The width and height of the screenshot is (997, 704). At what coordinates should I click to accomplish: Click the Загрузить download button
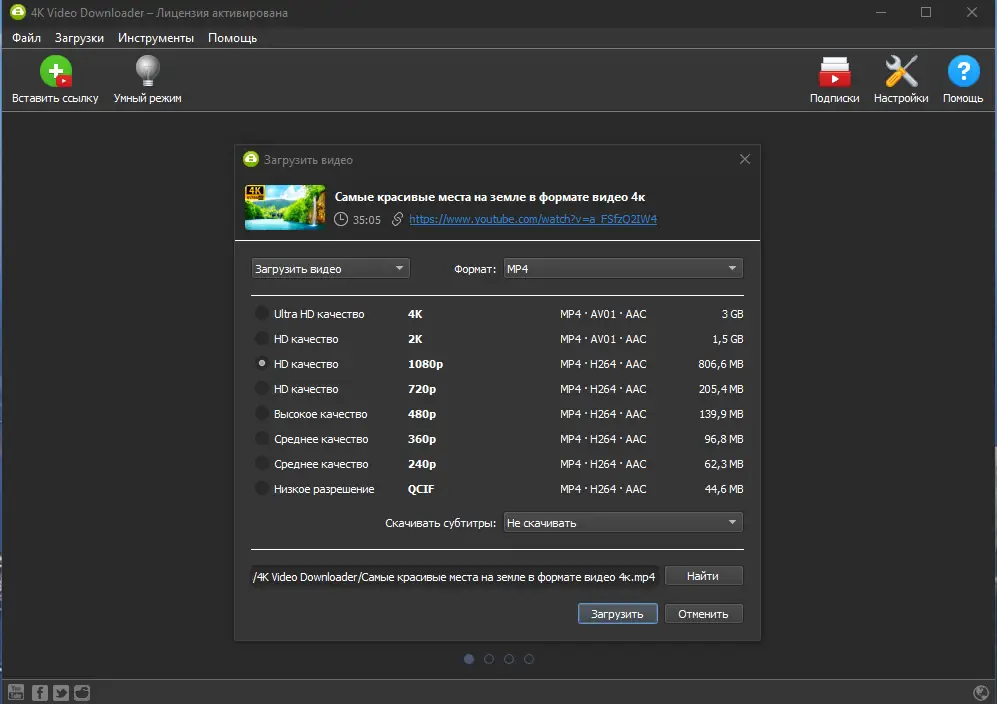pyautogui.click(x=617, y=614)
